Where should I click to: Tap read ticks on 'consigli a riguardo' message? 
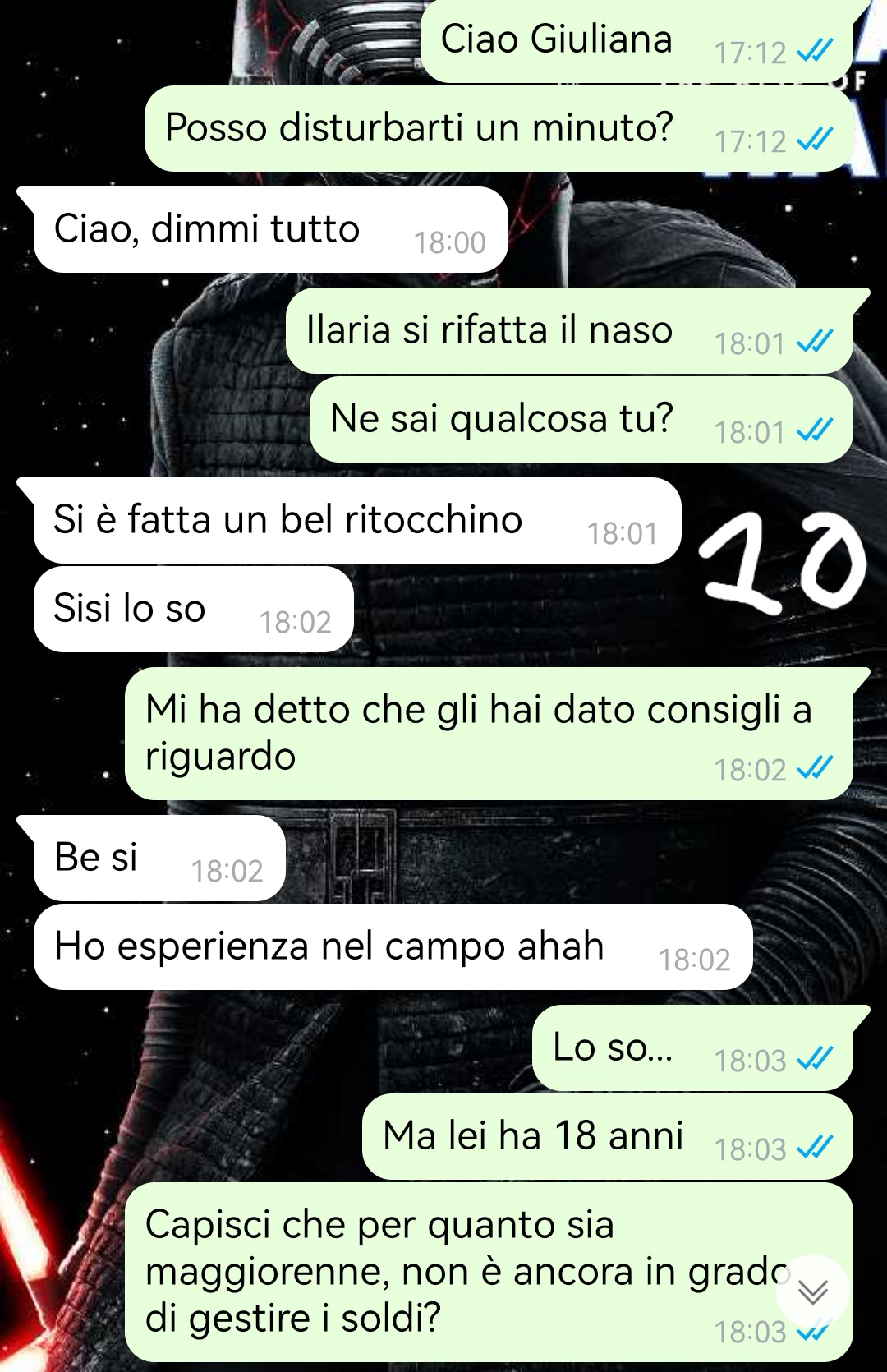click(x=816, y=769)
